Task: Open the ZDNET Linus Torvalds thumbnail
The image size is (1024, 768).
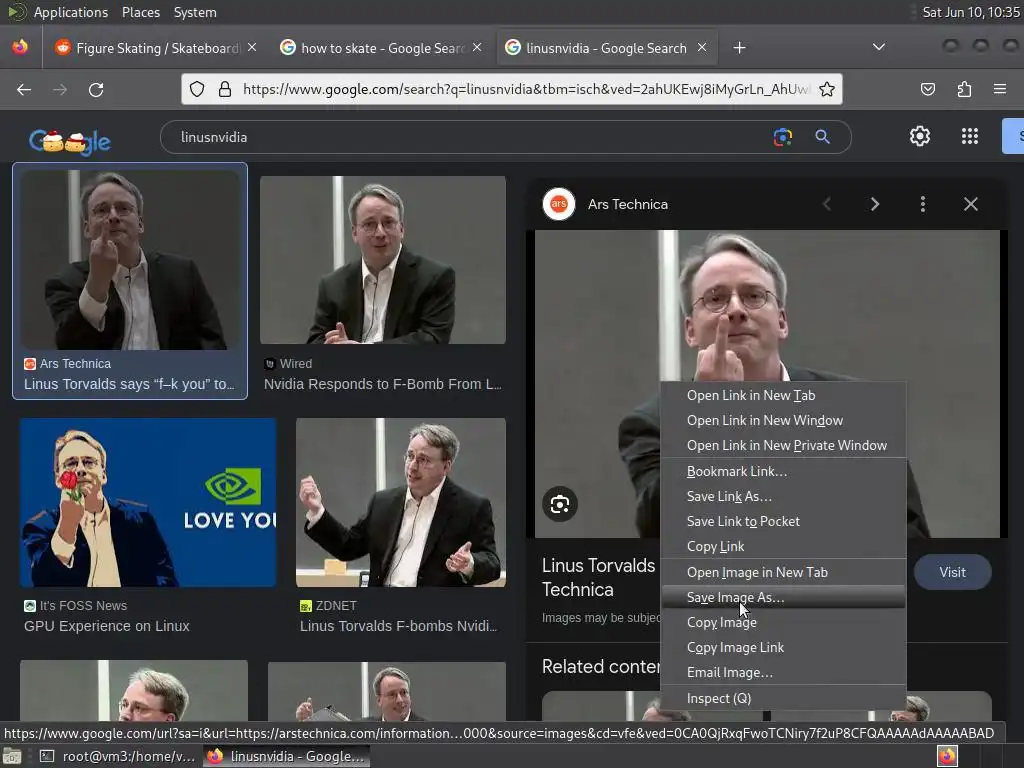Action: click(401, 502)
